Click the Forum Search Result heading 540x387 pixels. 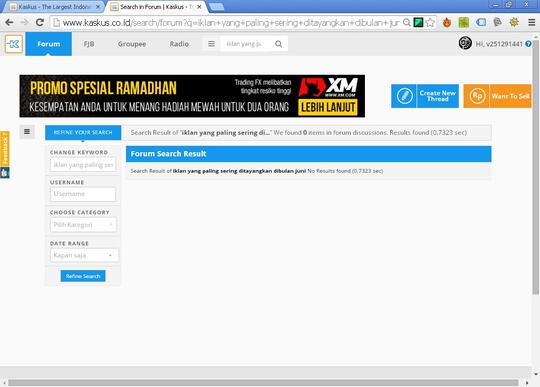point(168,154)
